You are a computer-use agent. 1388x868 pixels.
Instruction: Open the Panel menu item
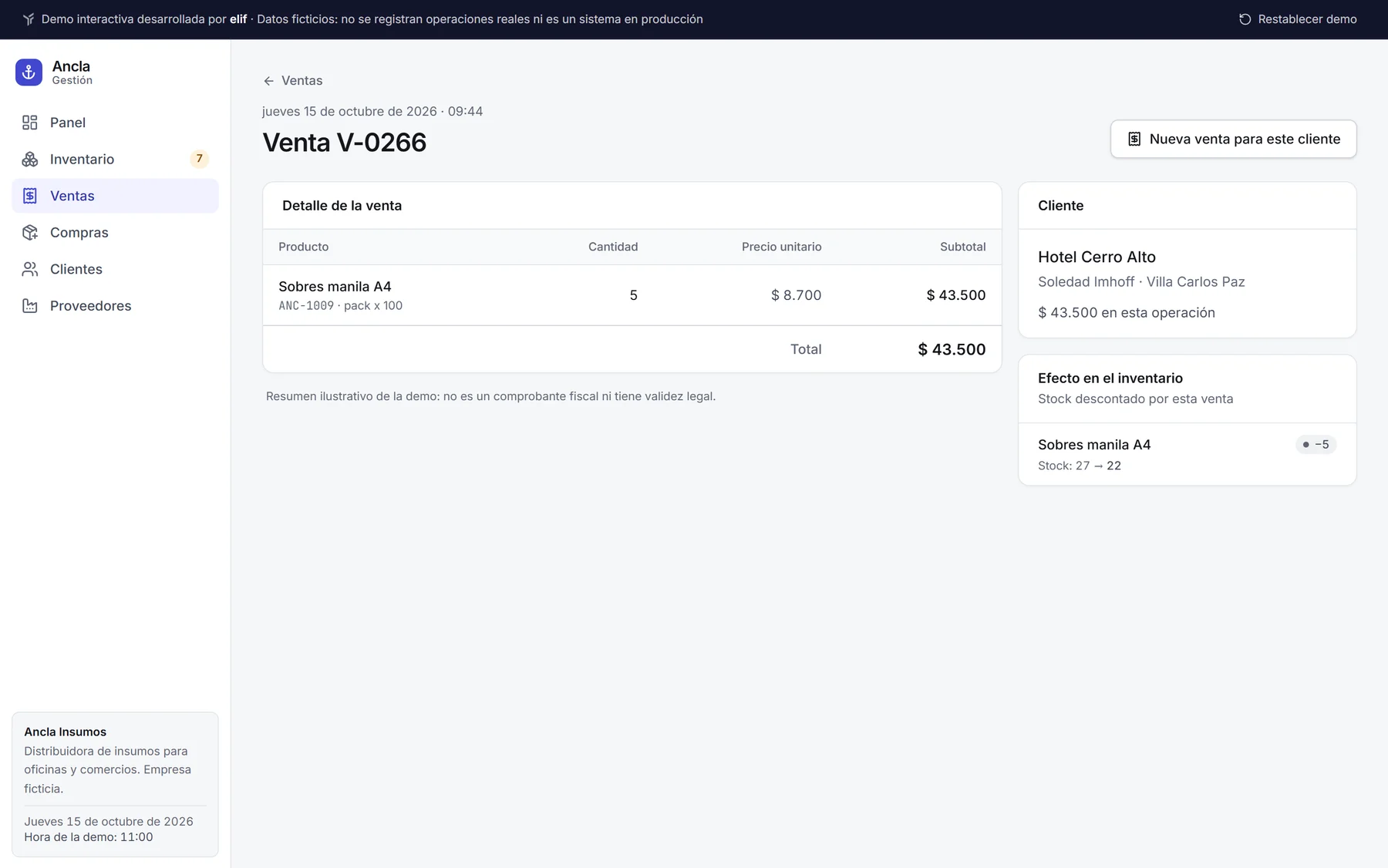click(x=115, y=123)
